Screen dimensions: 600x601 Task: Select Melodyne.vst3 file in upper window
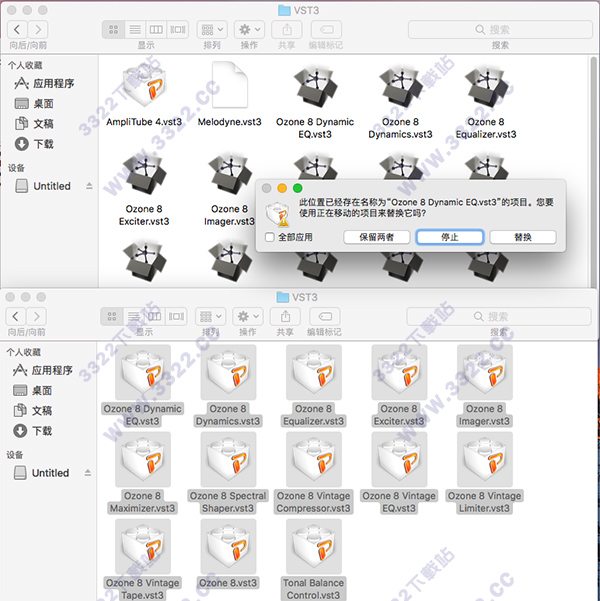(x=229, y=85)
